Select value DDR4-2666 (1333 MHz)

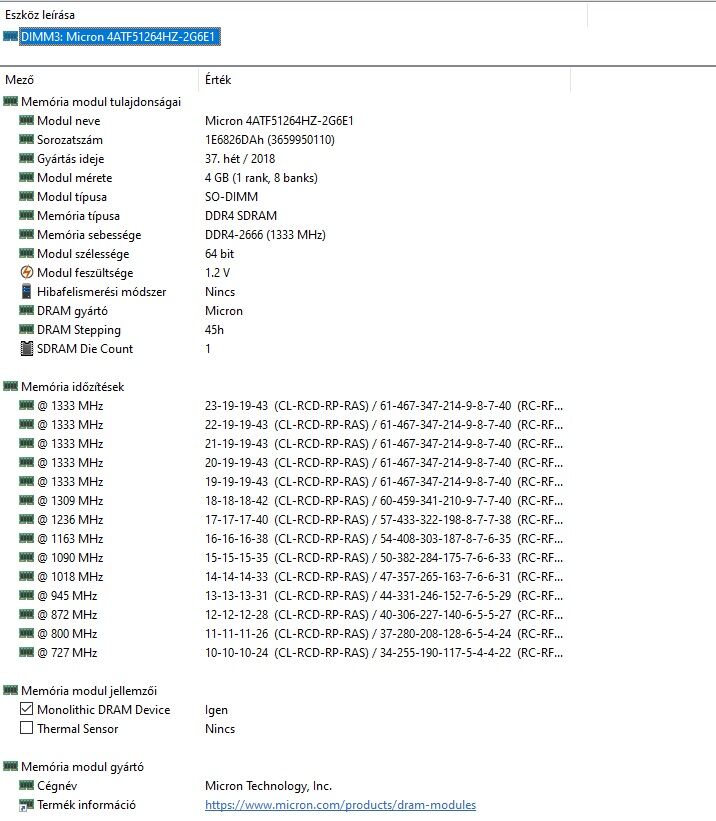tap(266, 235)
